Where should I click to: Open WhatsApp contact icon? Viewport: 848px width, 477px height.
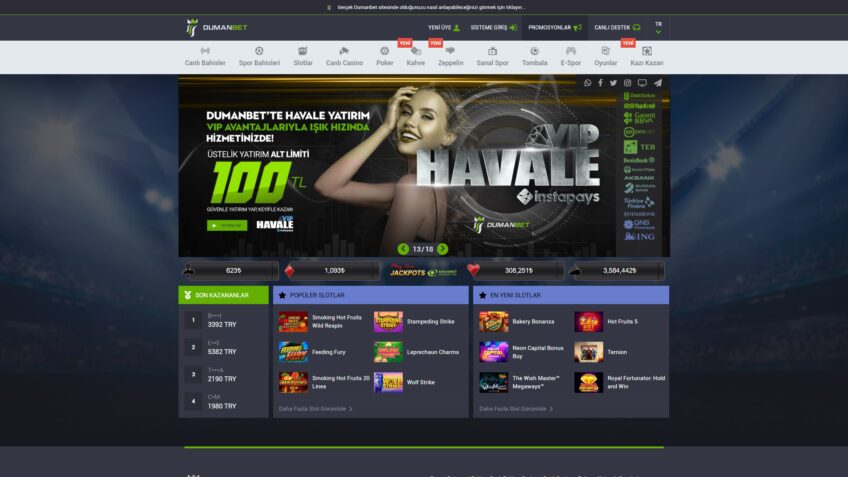point(588,83)
